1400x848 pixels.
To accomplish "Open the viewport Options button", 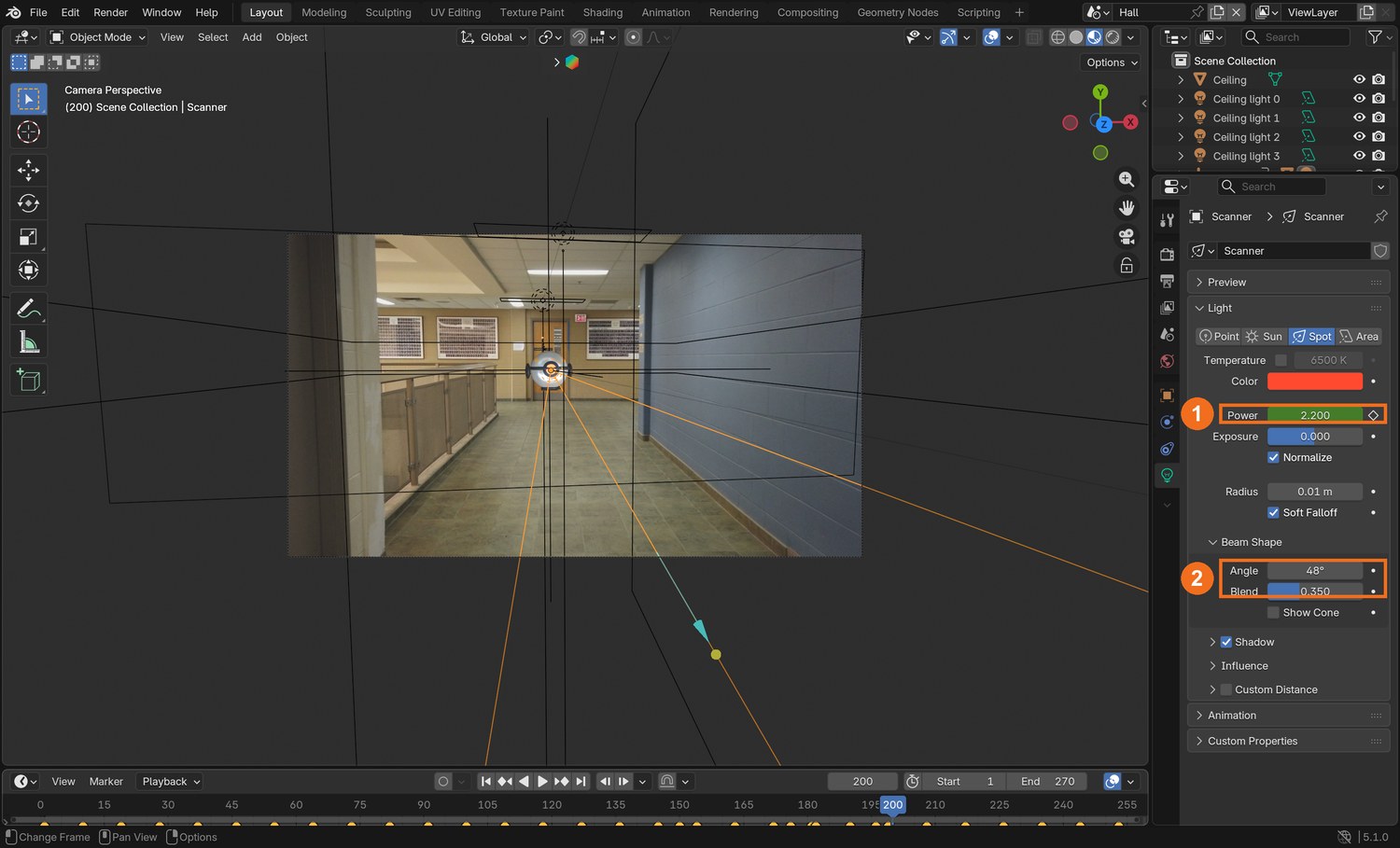I will 1113,63.
